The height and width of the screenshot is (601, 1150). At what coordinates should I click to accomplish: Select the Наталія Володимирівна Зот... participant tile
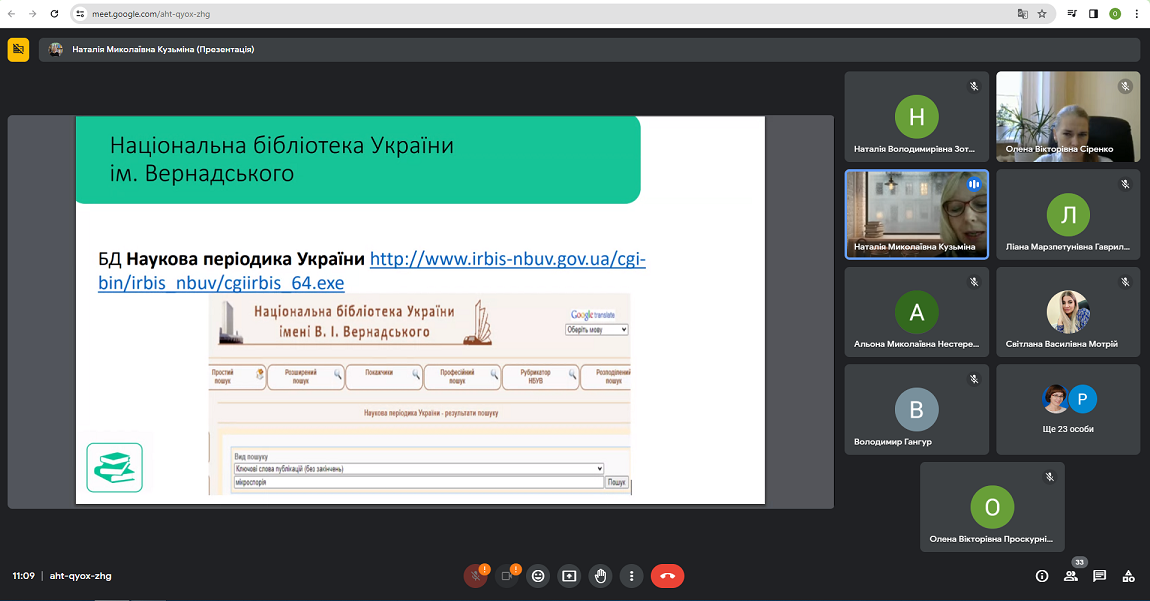click(x=917, y=117)
